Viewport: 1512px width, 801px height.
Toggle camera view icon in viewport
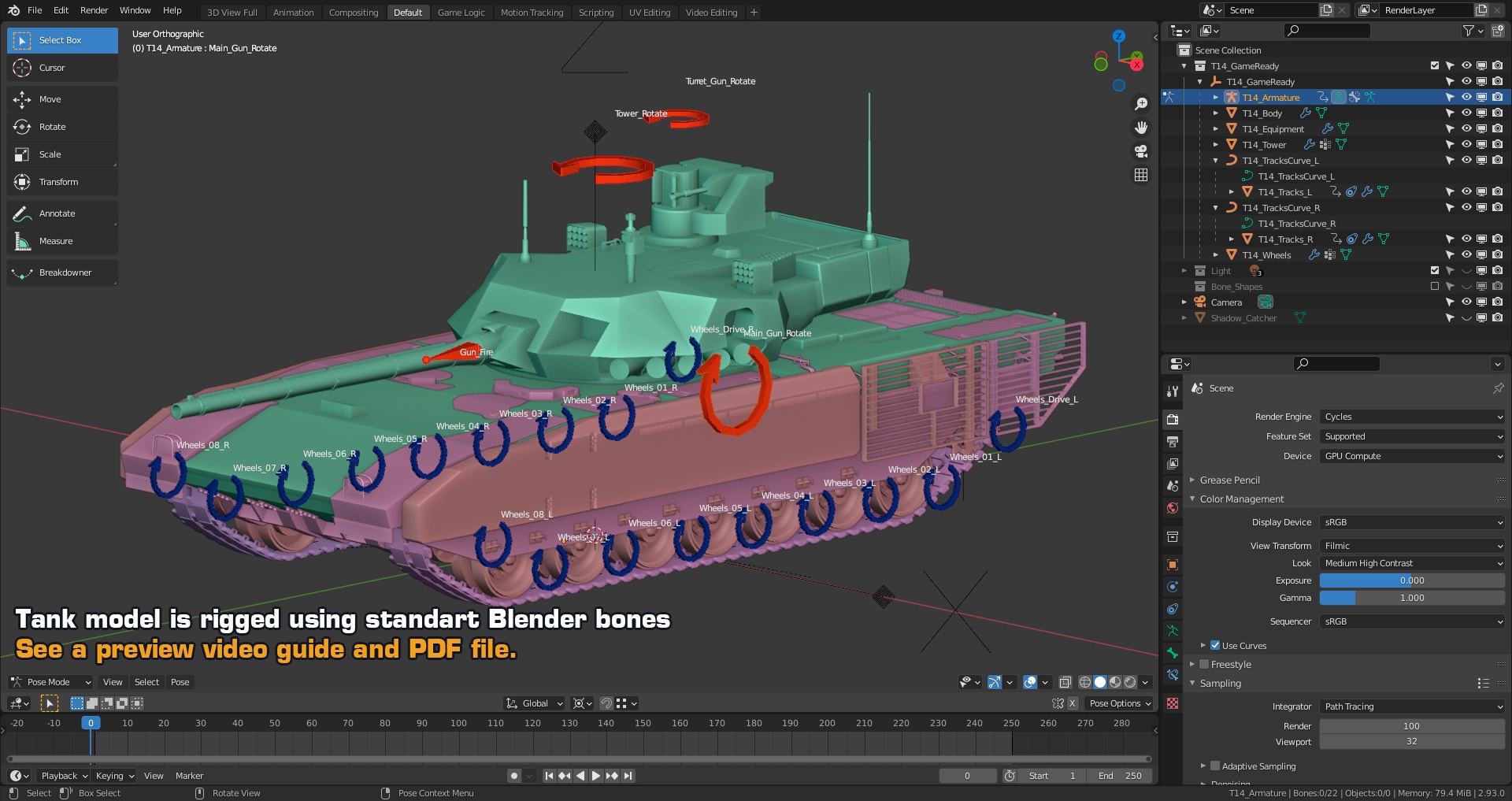tap(1141, 151)
